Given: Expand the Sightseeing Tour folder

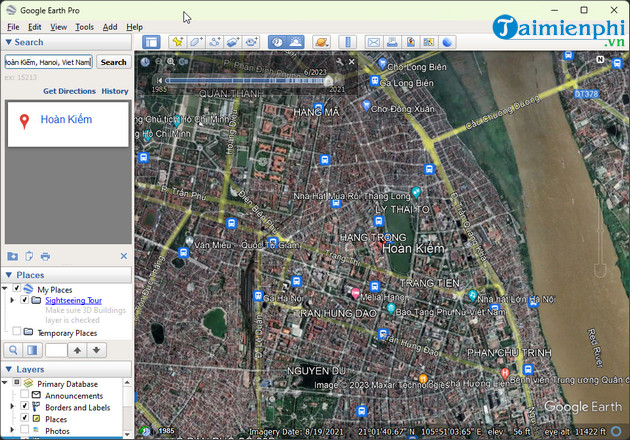Looking at the screenshot, I should (12, 300).
